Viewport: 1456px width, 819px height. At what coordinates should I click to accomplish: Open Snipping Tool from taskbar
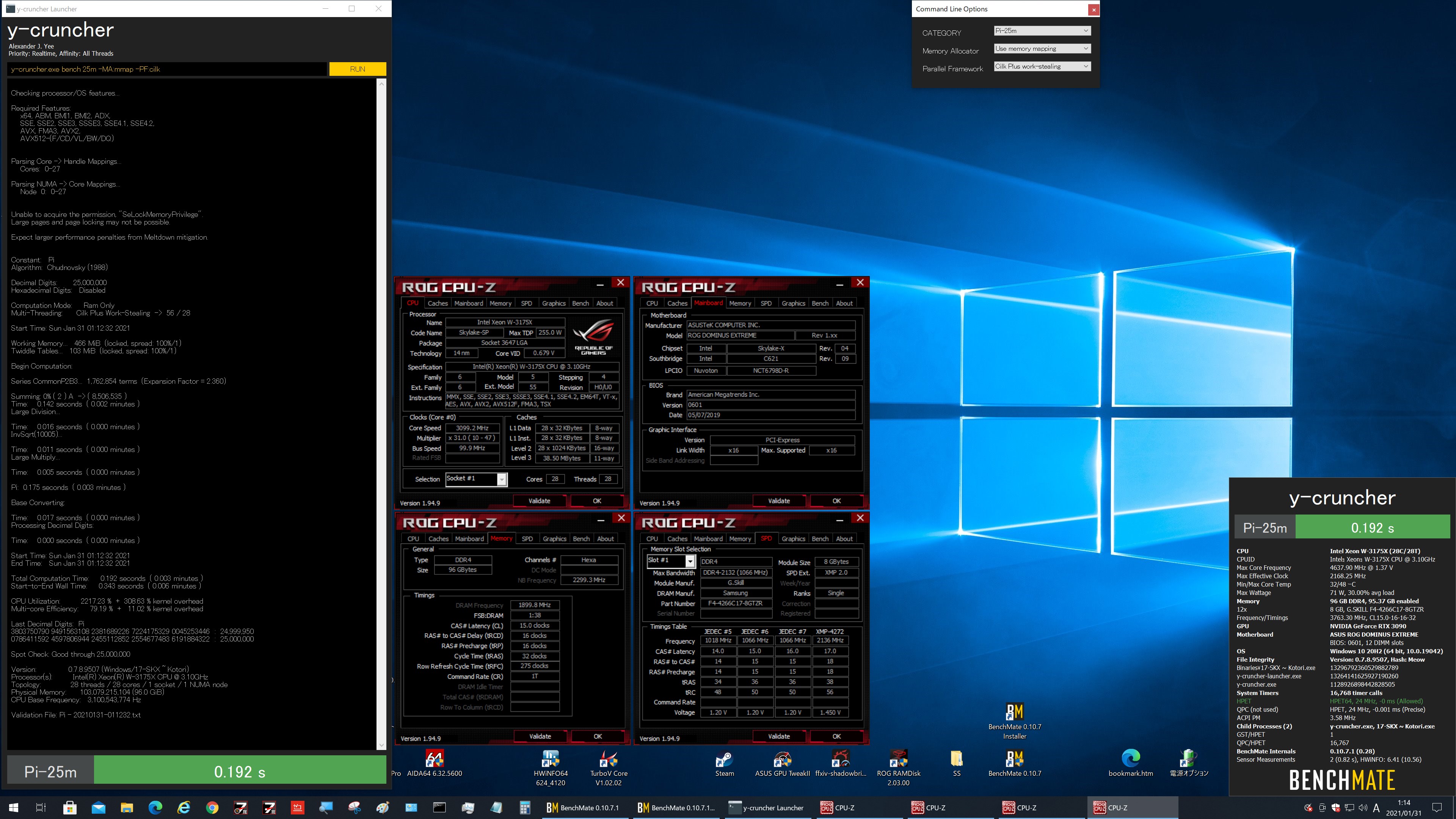tap(355, 808)
